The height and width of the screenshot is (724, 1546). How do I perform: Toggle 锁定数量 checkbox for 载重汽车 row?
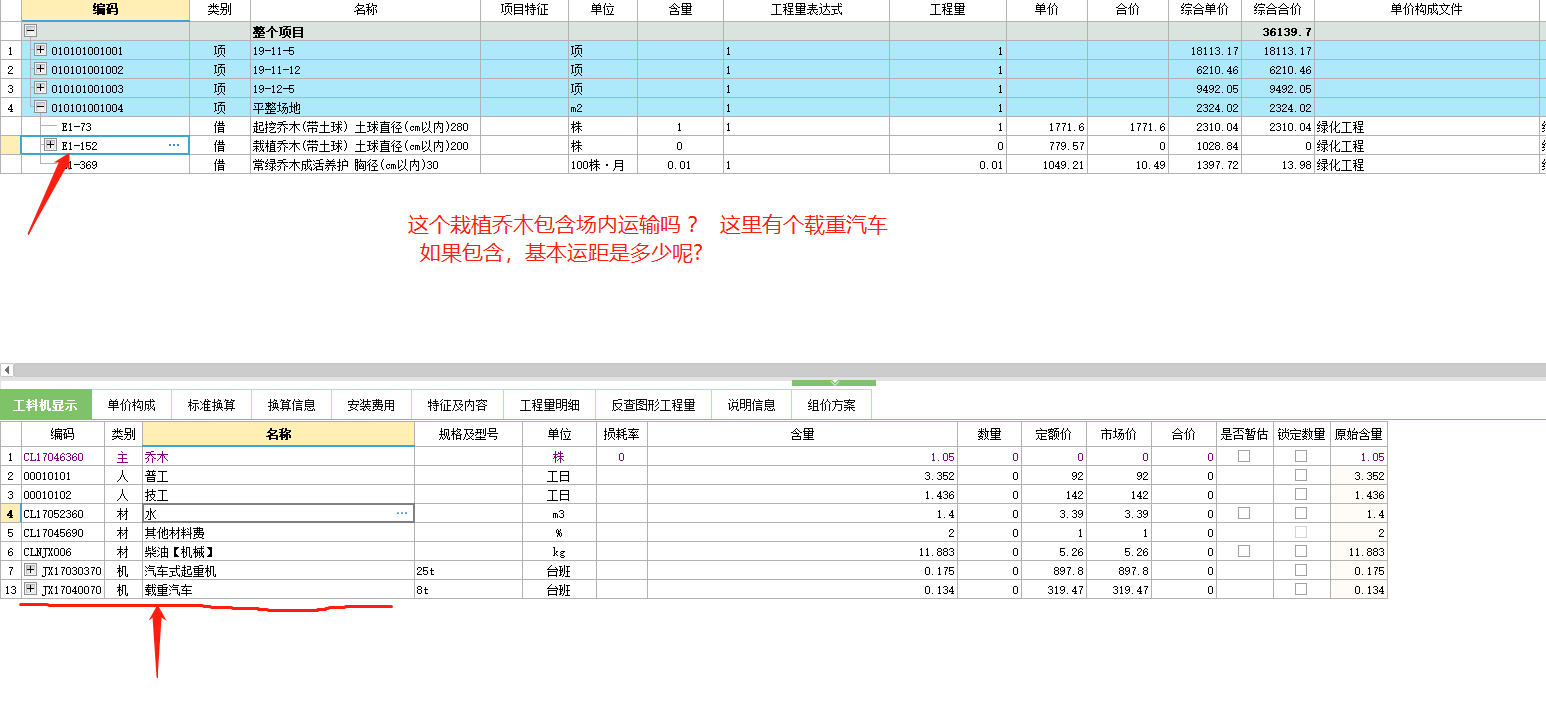pyautogui.click(x=1301, y=590)
